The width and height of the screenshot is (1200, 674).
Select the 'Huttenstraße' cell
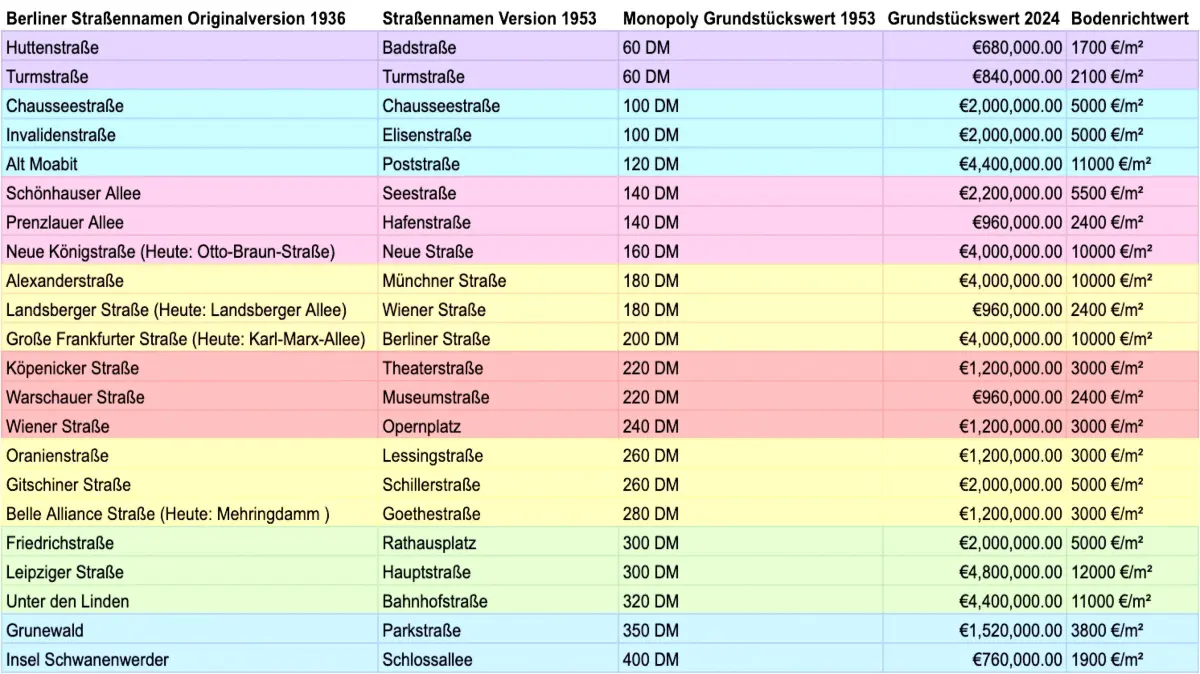coord(53,48)
